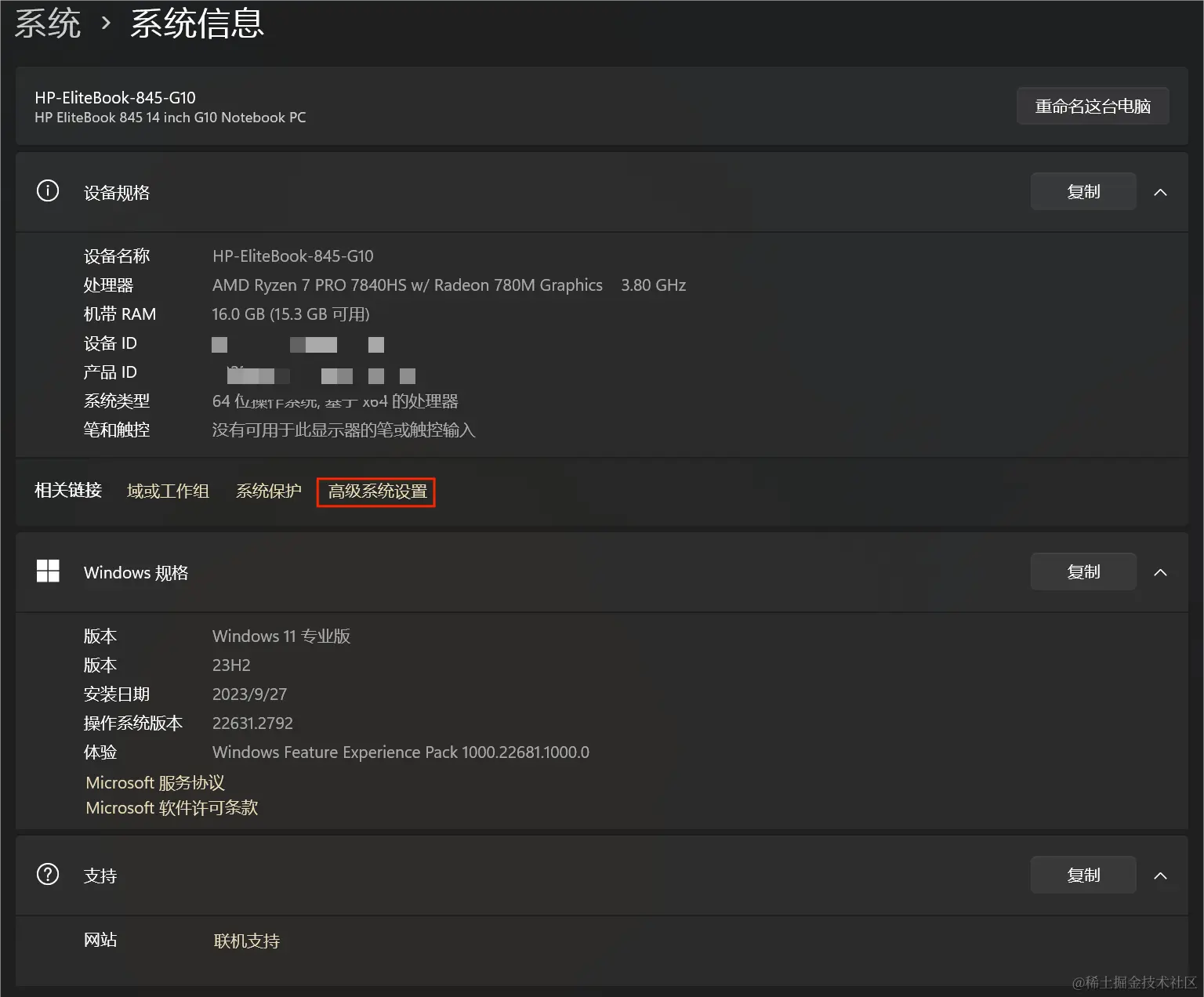Click the 系统信息 breadcrumb title

click(x=197, y=24)
